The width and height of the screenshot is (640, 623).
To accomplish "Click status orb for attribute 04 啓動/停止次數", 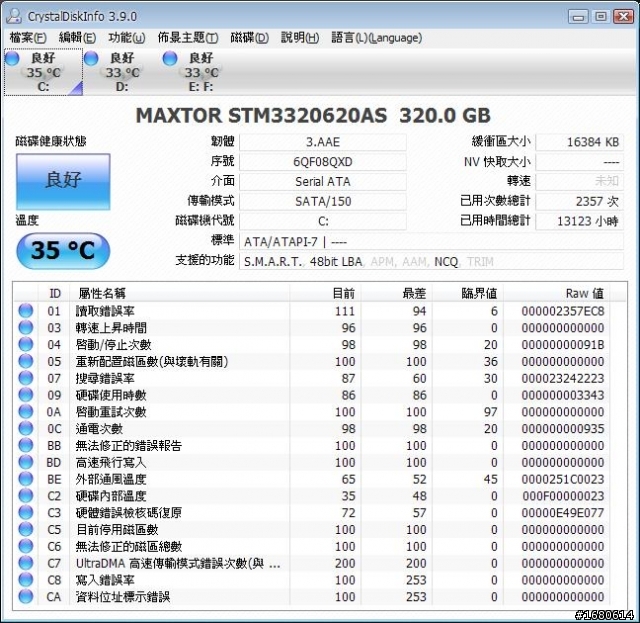I will pyautogui.click(x=26, y=344).
